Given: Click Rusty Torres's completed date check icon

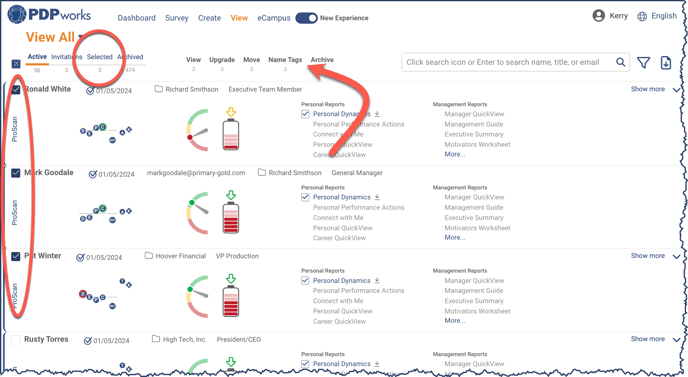Looking at the screenshot, I should 88,341.
